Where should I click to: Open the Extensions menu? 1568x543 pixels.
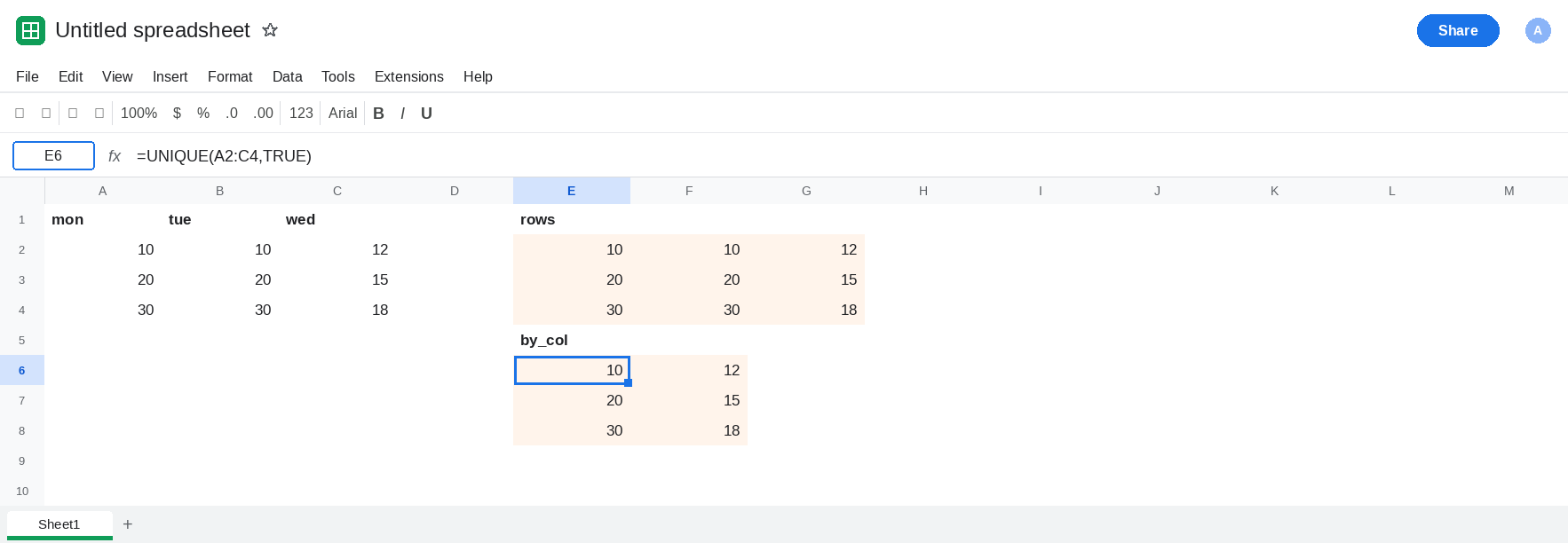point(408,76)
